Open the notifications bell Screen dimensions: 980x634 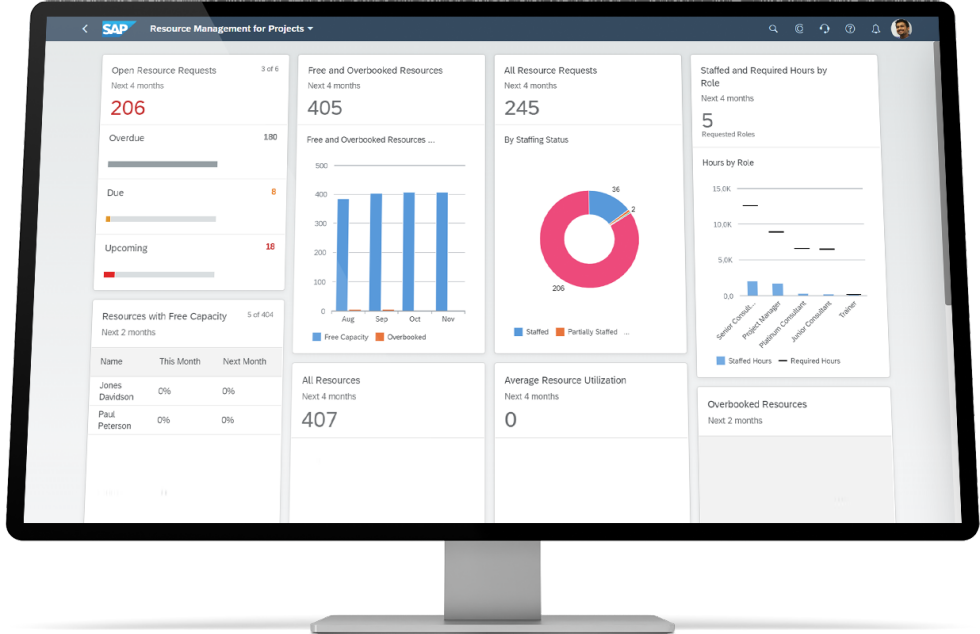point(876,29)
